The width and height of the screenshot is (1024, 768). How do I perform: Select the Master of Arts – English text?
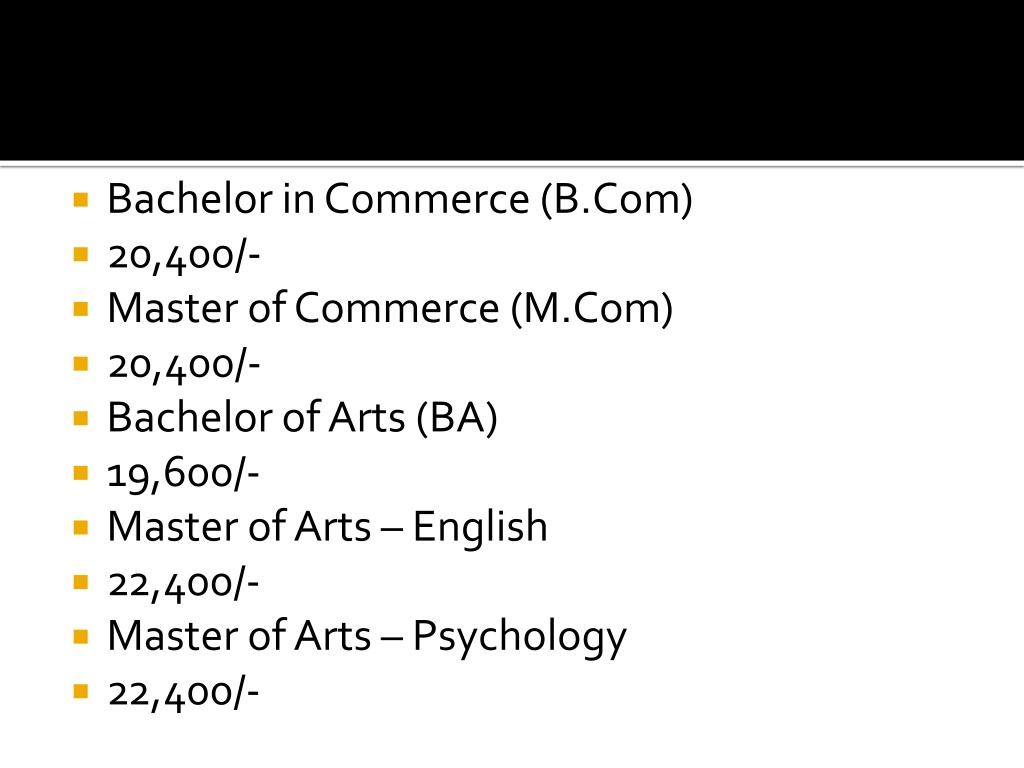click(327, 527)
